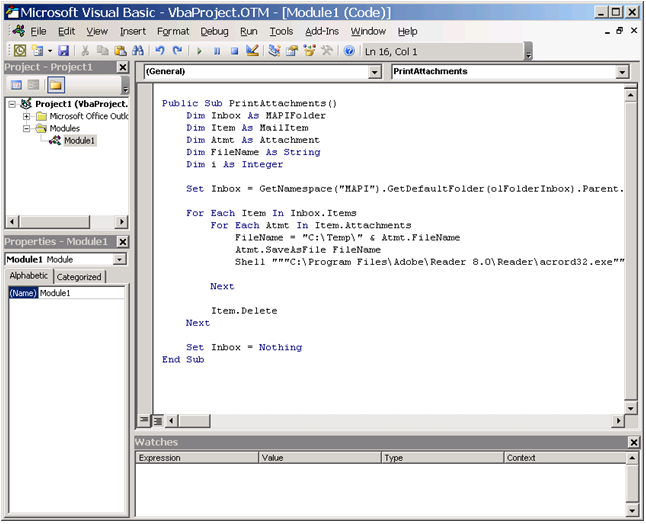Click the Paste clipboard icon
The height and width of the screenshot is (524, 646).
point(120,51)
